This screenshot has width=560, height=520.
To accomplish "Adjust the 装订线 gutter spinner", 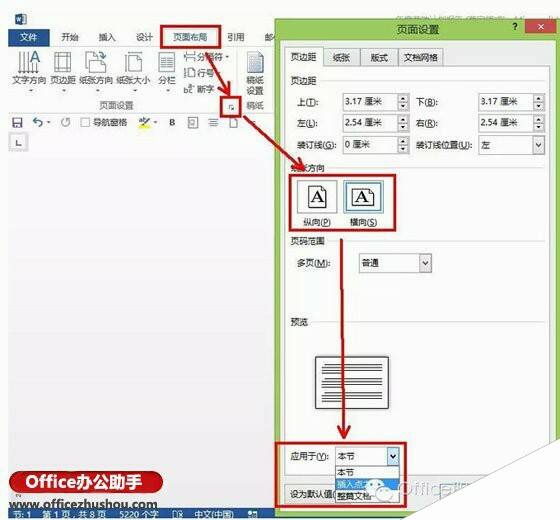I will [403, 145].
